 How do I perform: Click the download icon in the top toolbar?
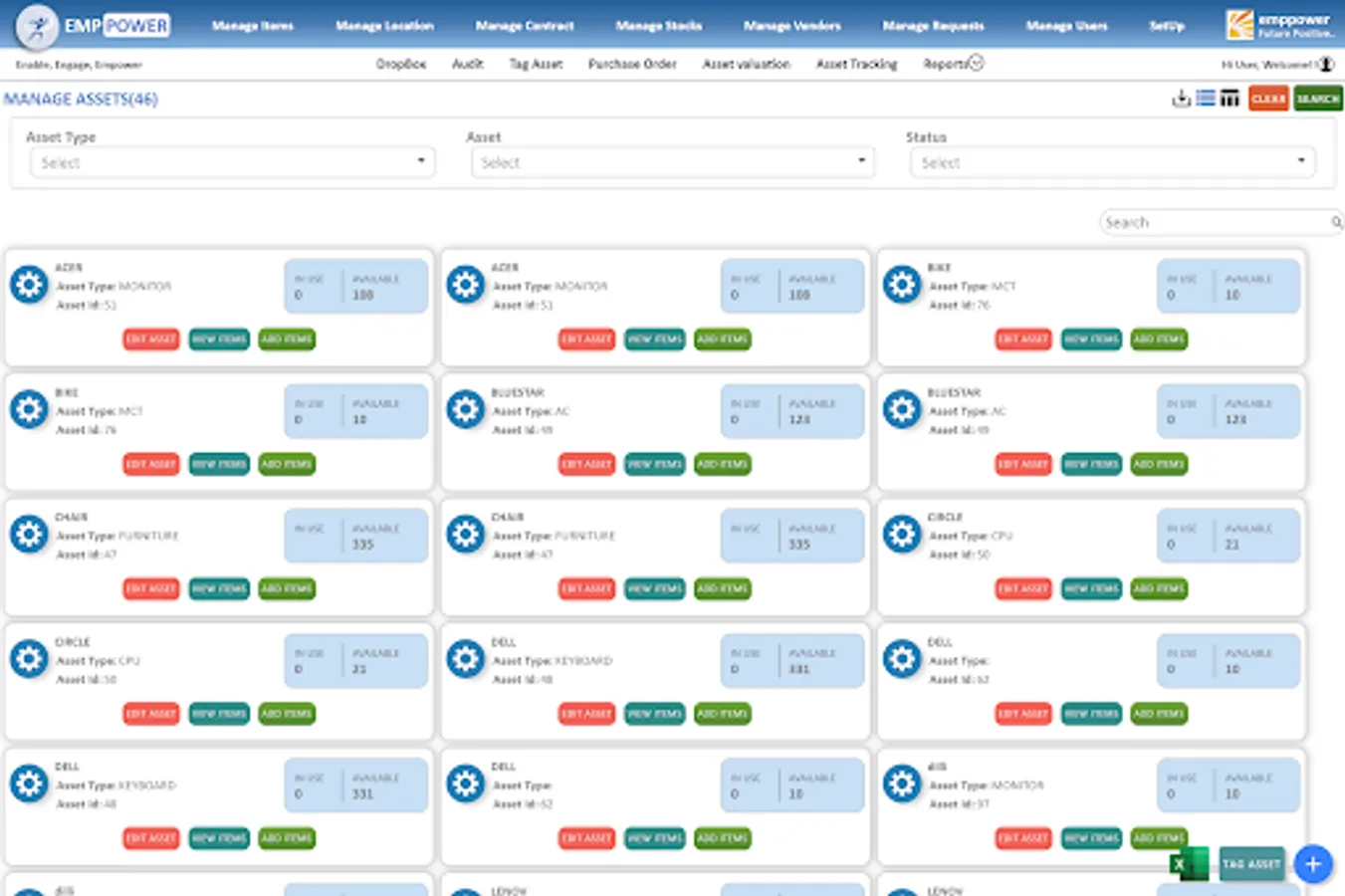point(1181,99)
